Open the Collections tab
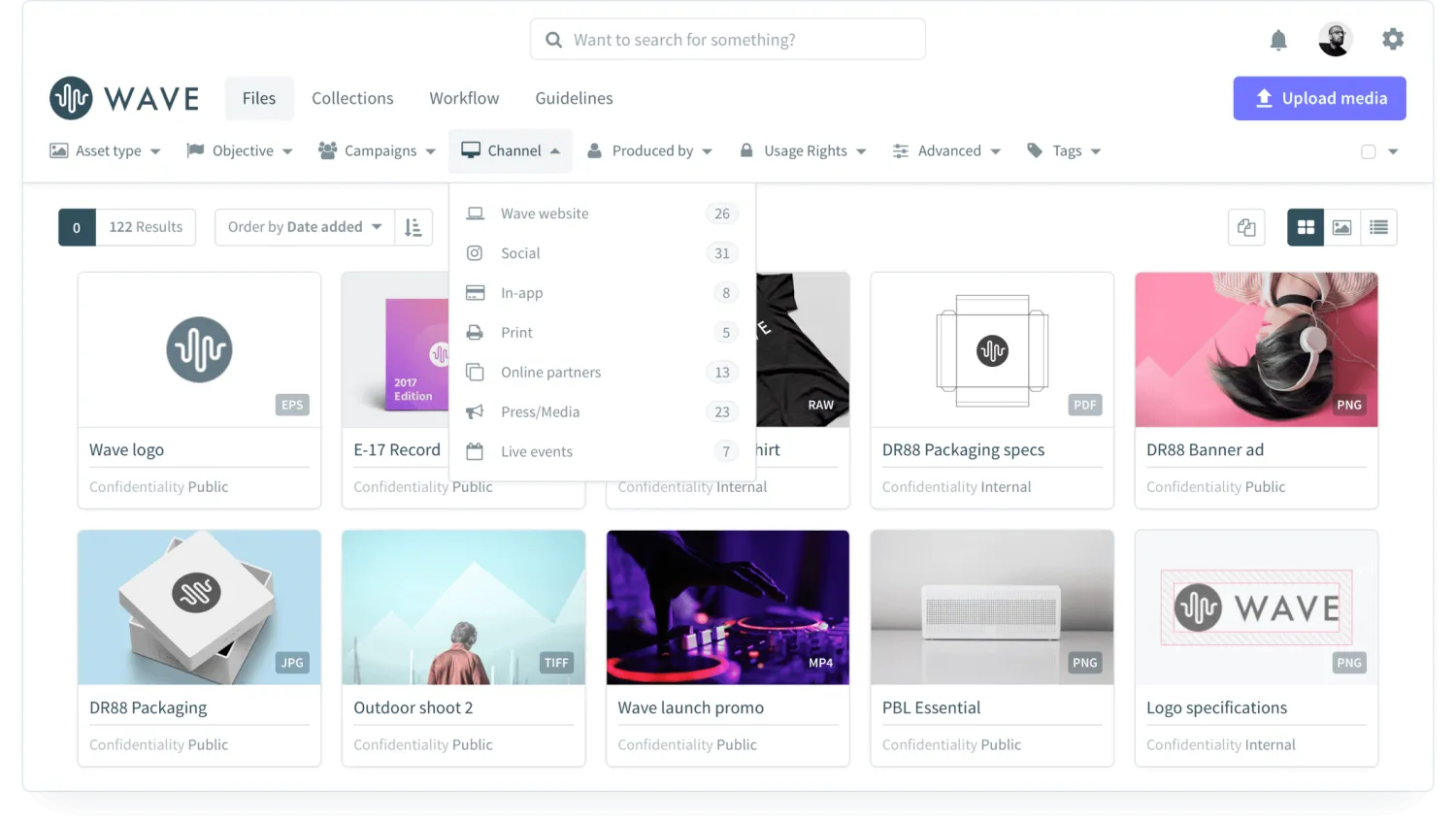This screenshot has width=1456, height=820. [352, 98]
